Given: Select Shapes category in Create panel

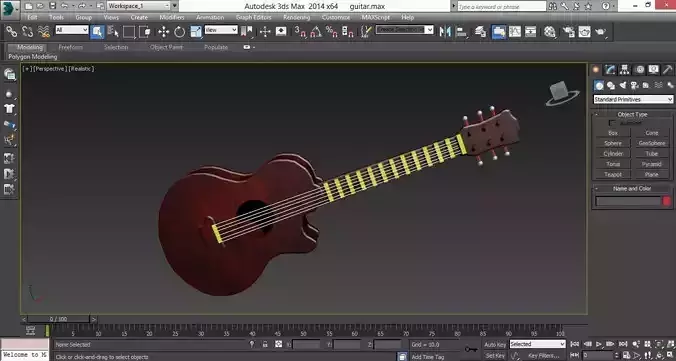Looking at the screenshot, I should pos(611,85).
